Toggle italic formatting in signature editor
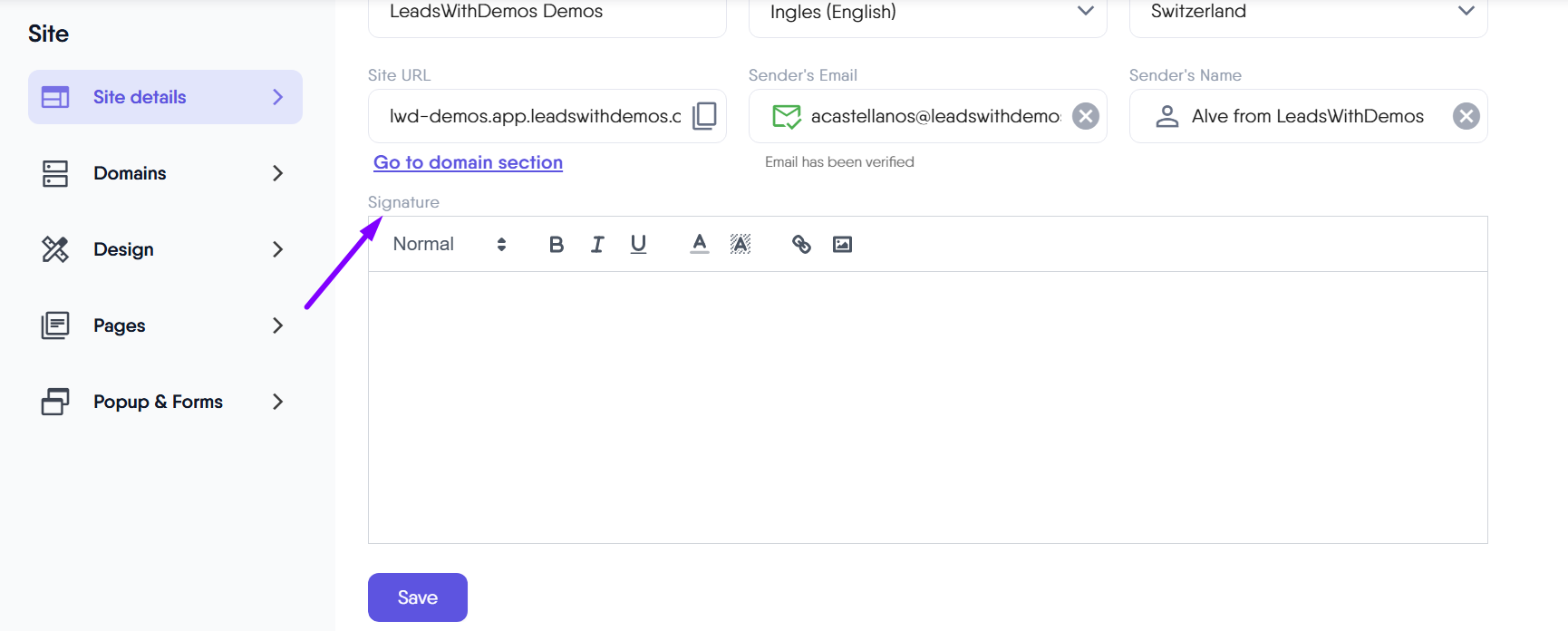The image size is (1568, 631). [597, 244]
